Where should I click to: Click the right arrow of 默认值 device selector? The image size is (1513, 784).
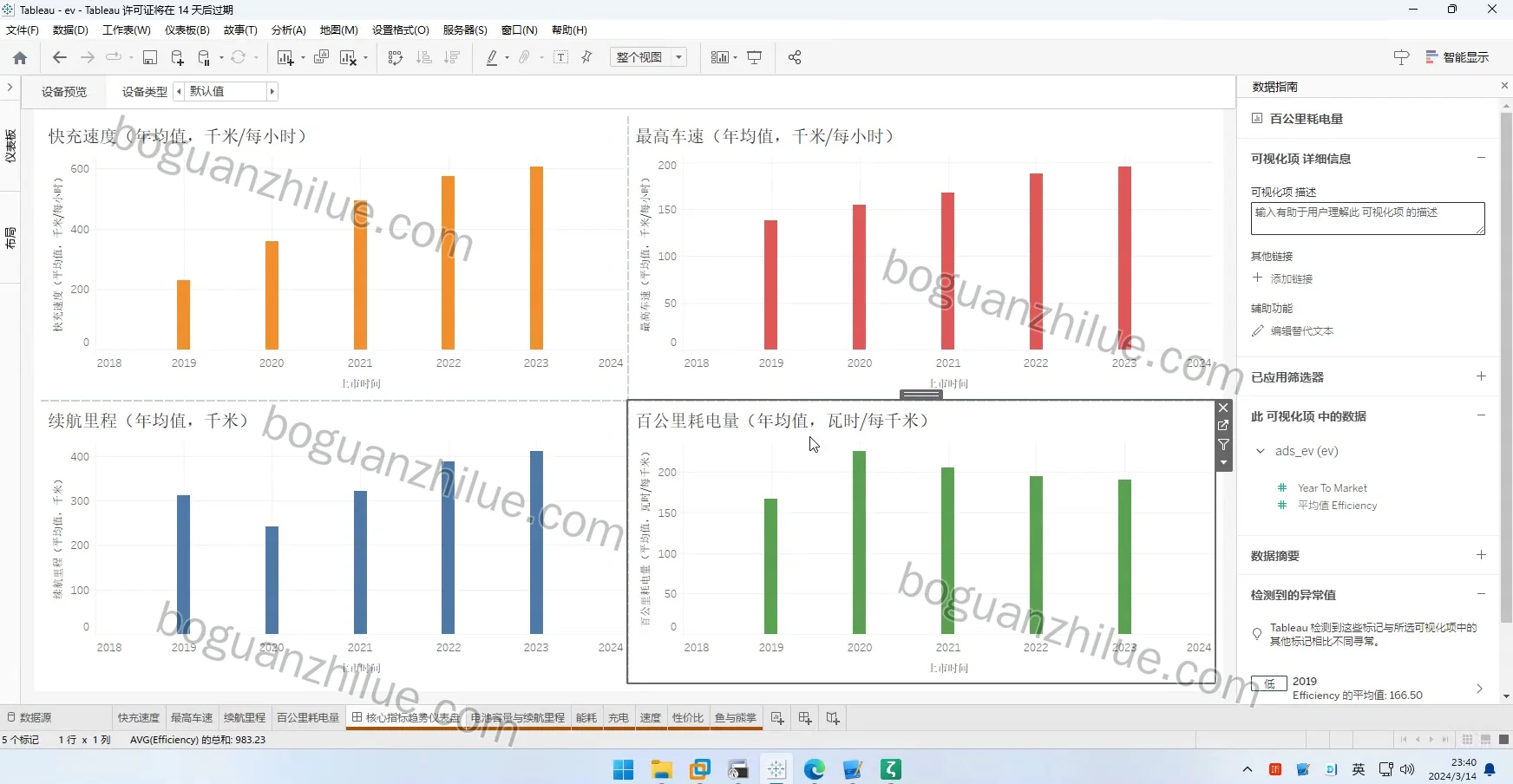272,91
